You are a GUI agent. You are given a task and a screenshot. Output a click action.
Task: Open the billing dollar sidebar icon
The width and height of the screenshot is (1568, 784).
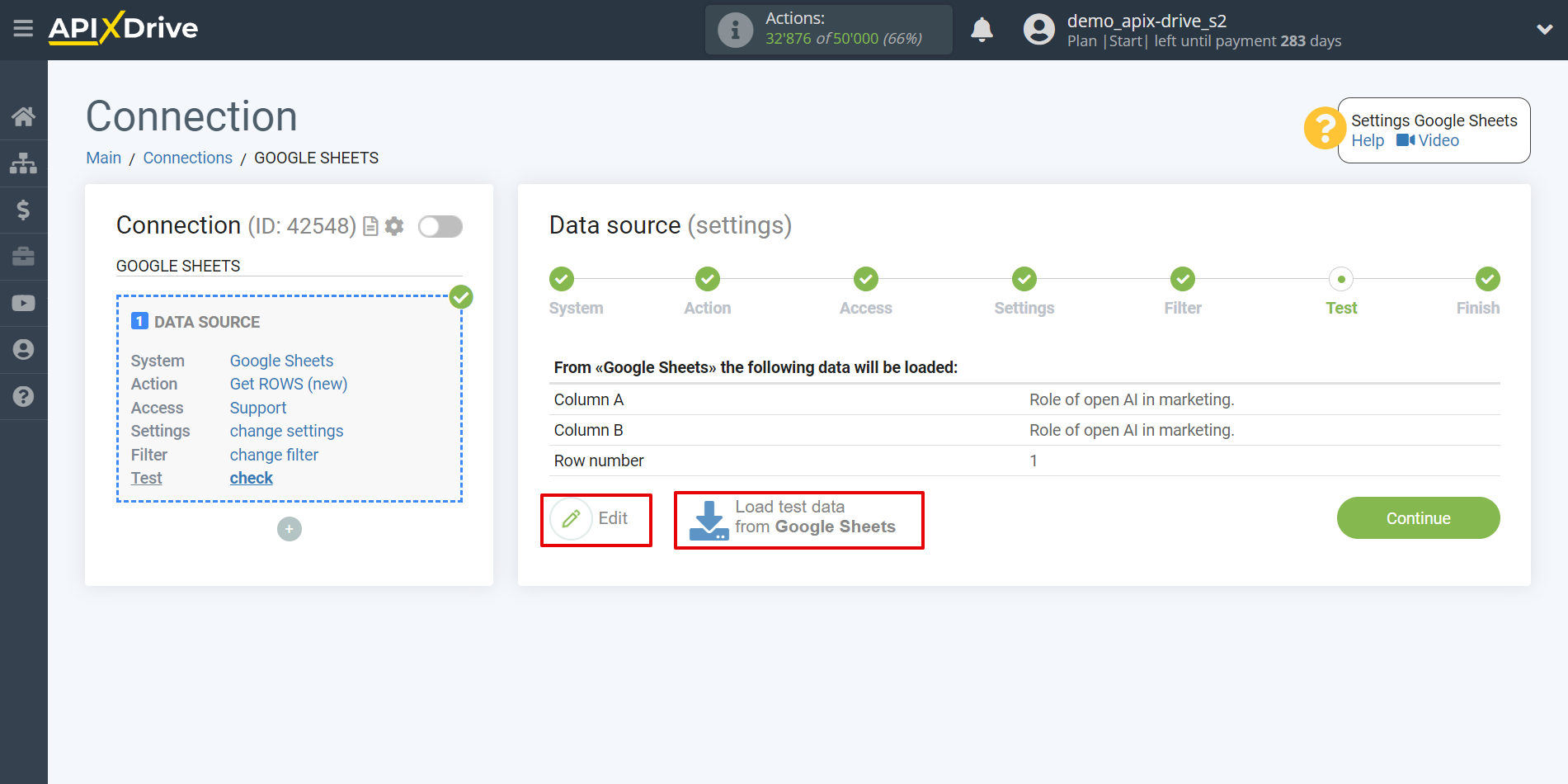pyautogui.click(x=23, y=210)
